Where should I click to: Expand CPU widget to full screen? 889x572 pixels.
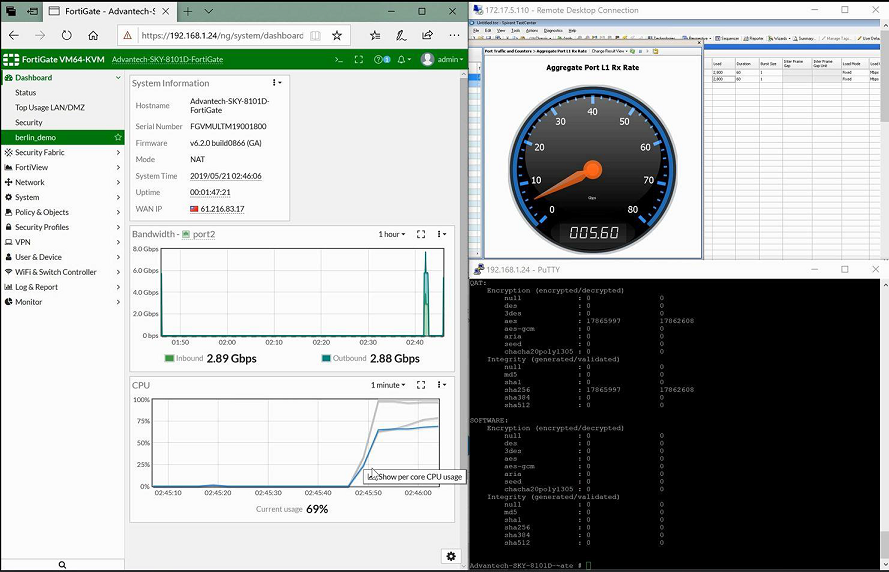tap(421, 385)
